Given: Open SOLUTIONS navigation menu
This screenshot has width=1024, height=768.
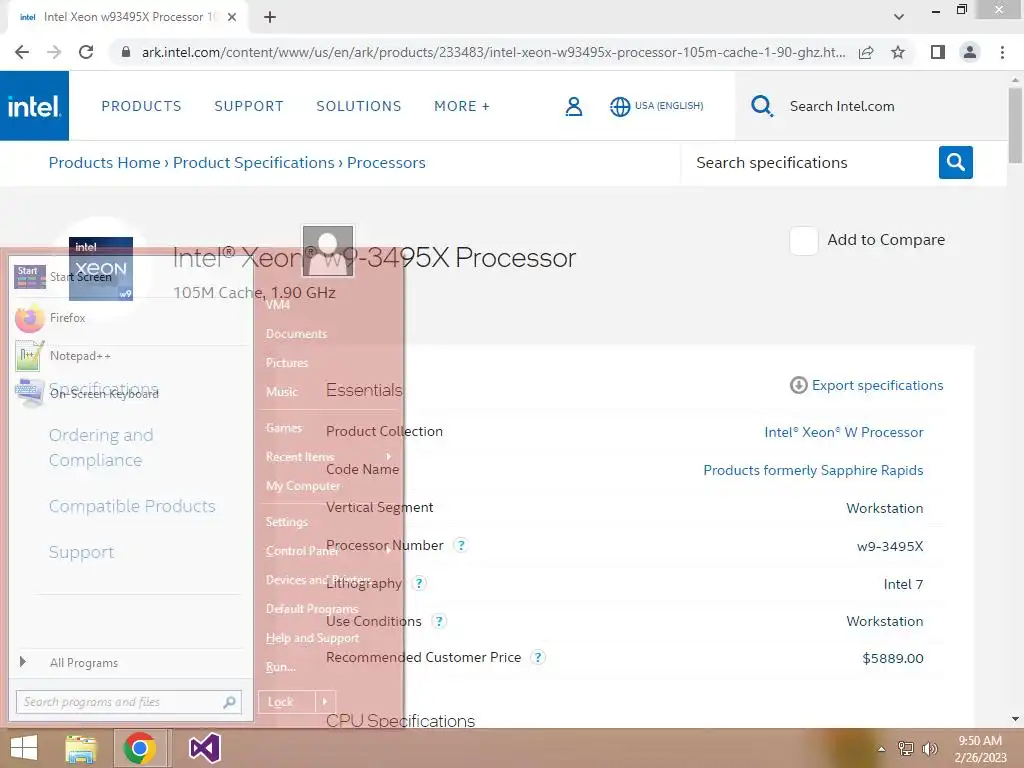Looking at the screenshot, I should tap(359, 106).
